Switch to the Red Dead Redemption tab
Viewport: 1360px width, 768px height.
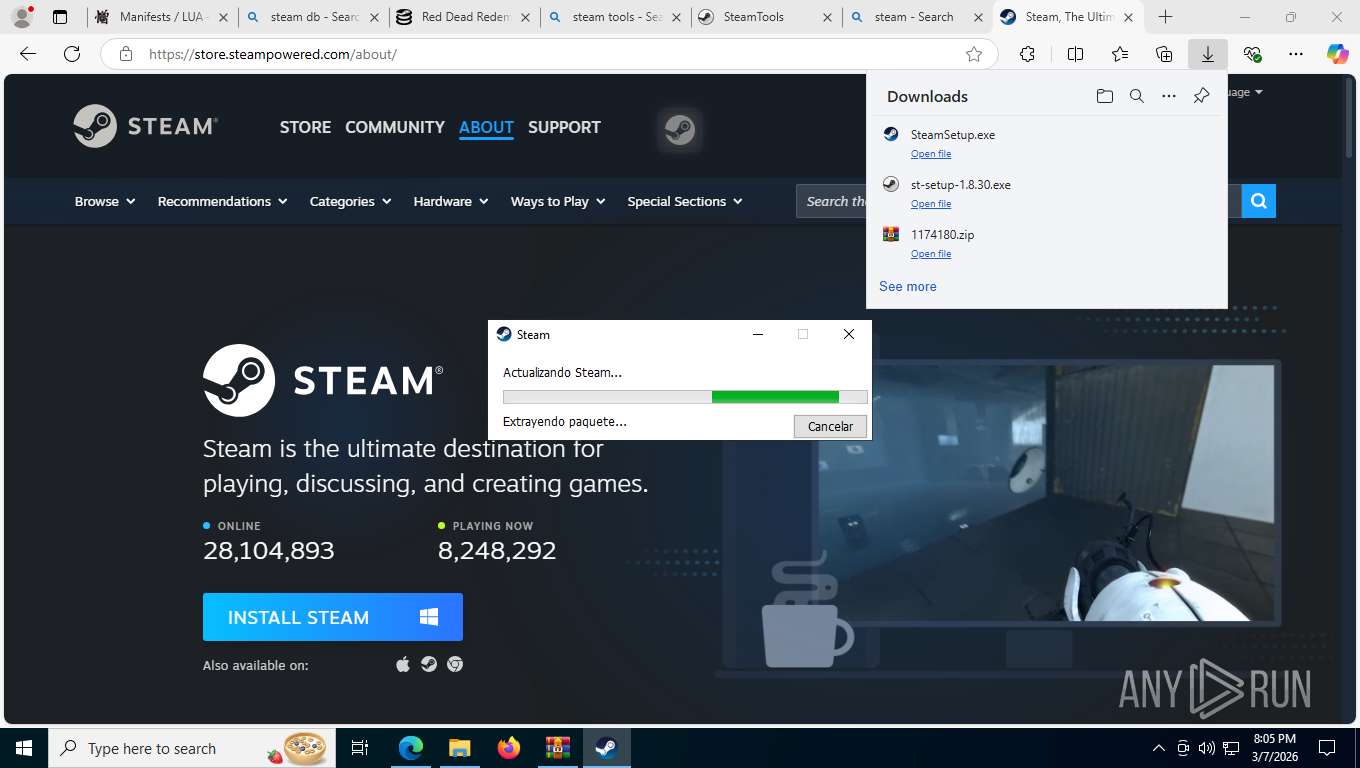click(464, 17)
